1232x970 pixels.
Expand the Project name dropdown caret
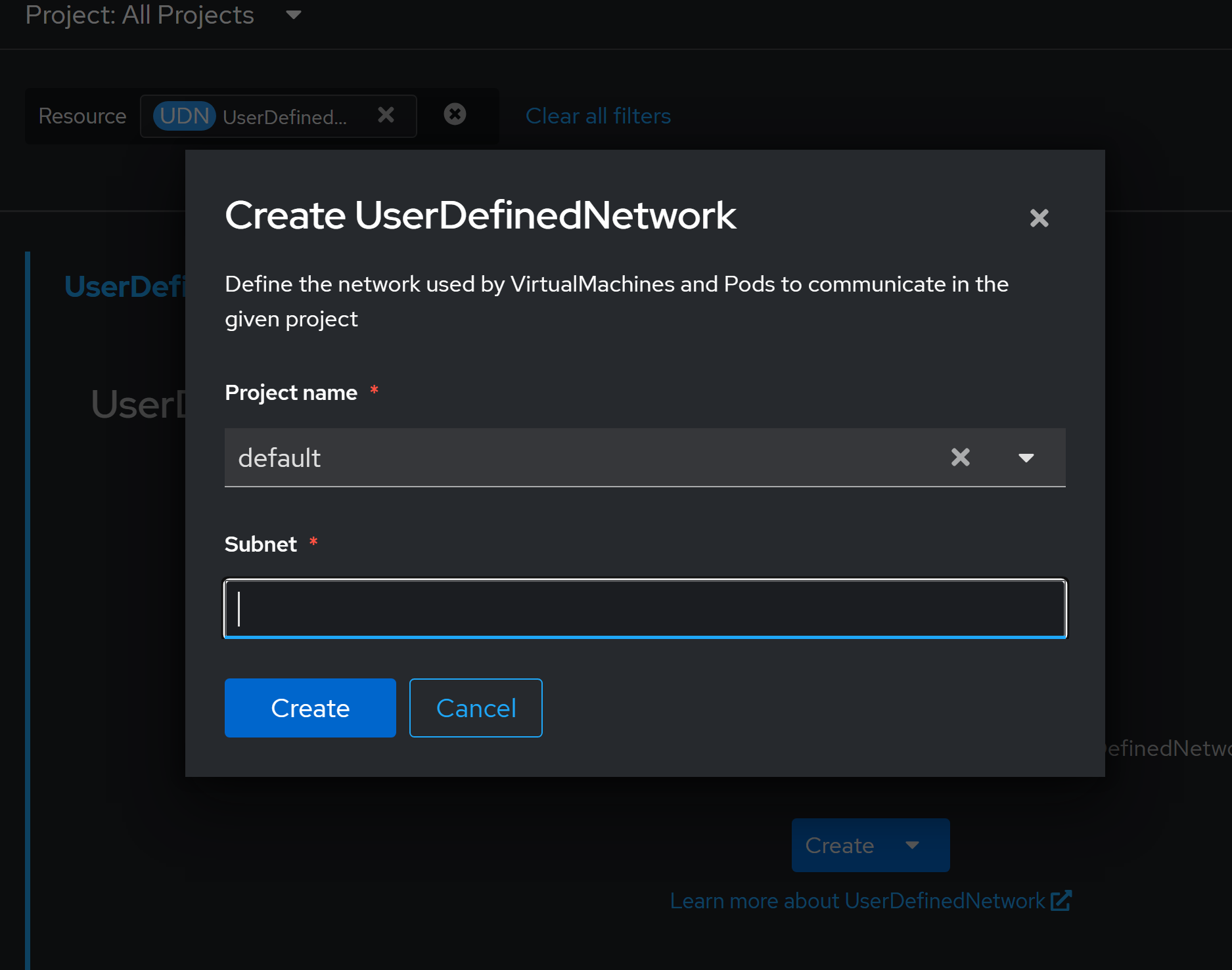click(1026, 458)
